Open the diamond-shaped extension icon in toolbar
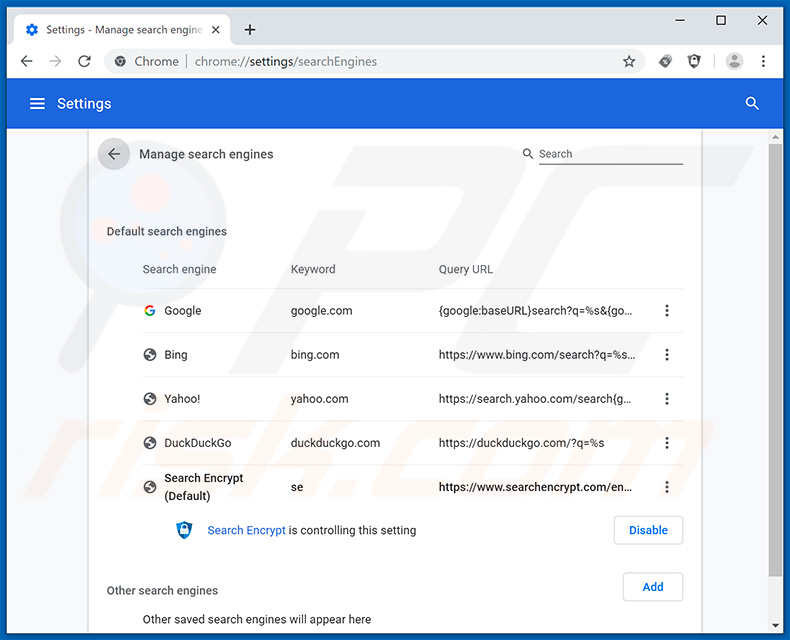The height and width of the screenshot is (640, 790). pos(665,61)
